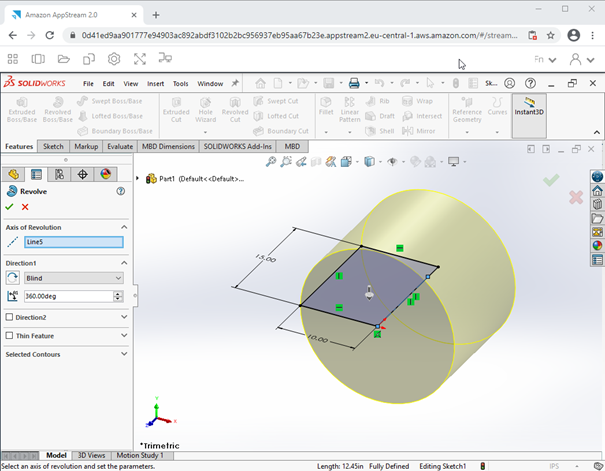Open the Edit menu
The width and height of the screenshot is (605, 471).
click(x=108, y=84)
